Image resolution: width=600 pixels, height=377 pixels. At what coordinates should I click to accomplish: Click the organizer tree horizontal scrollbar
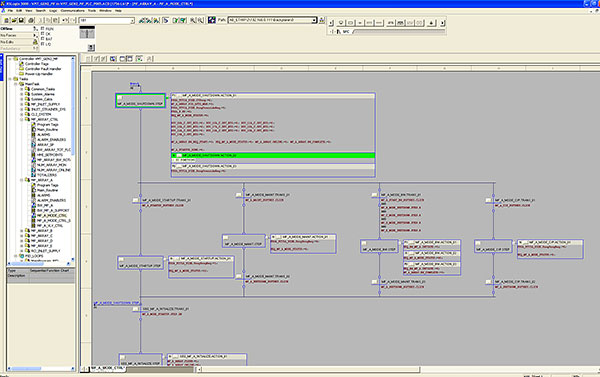tap(38, 264)
